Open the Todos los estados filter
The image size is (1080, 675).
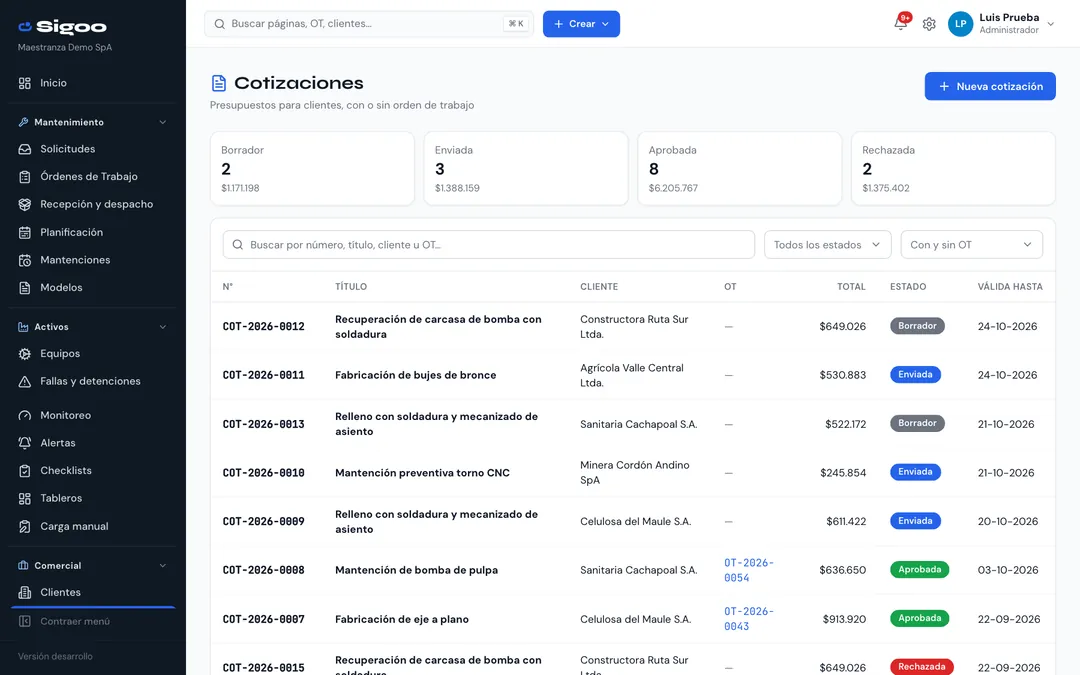[x=827, y=245]
